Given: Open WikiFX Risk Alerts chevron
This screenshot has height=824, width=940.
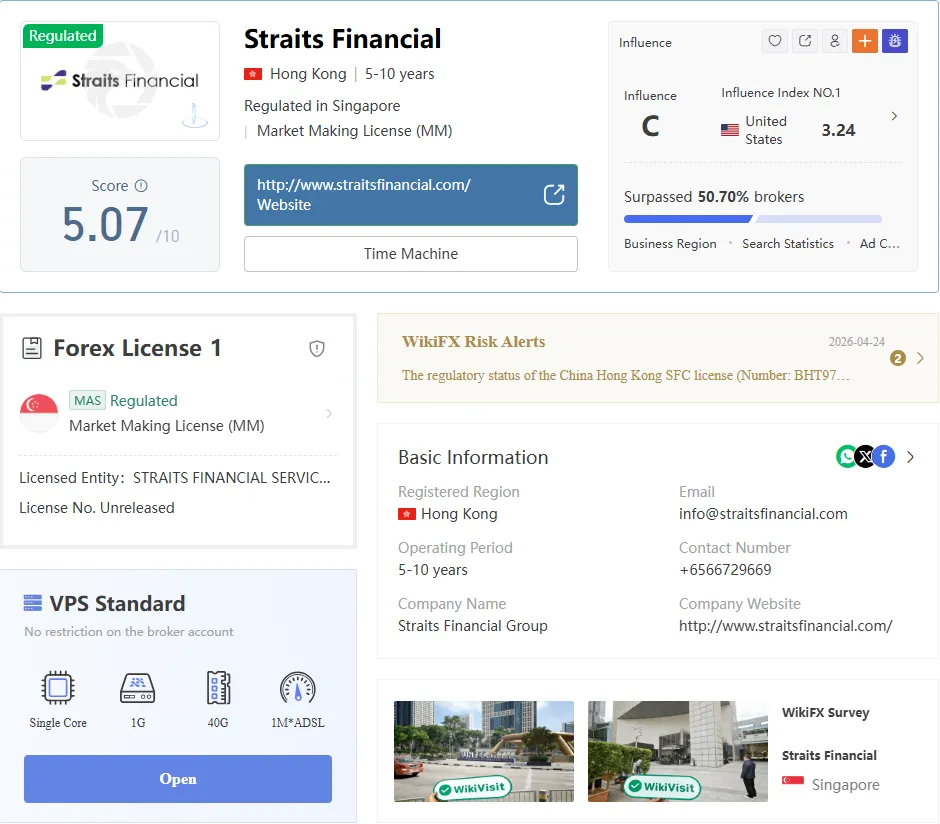Looking at the screenshot, I should point(920,358).
